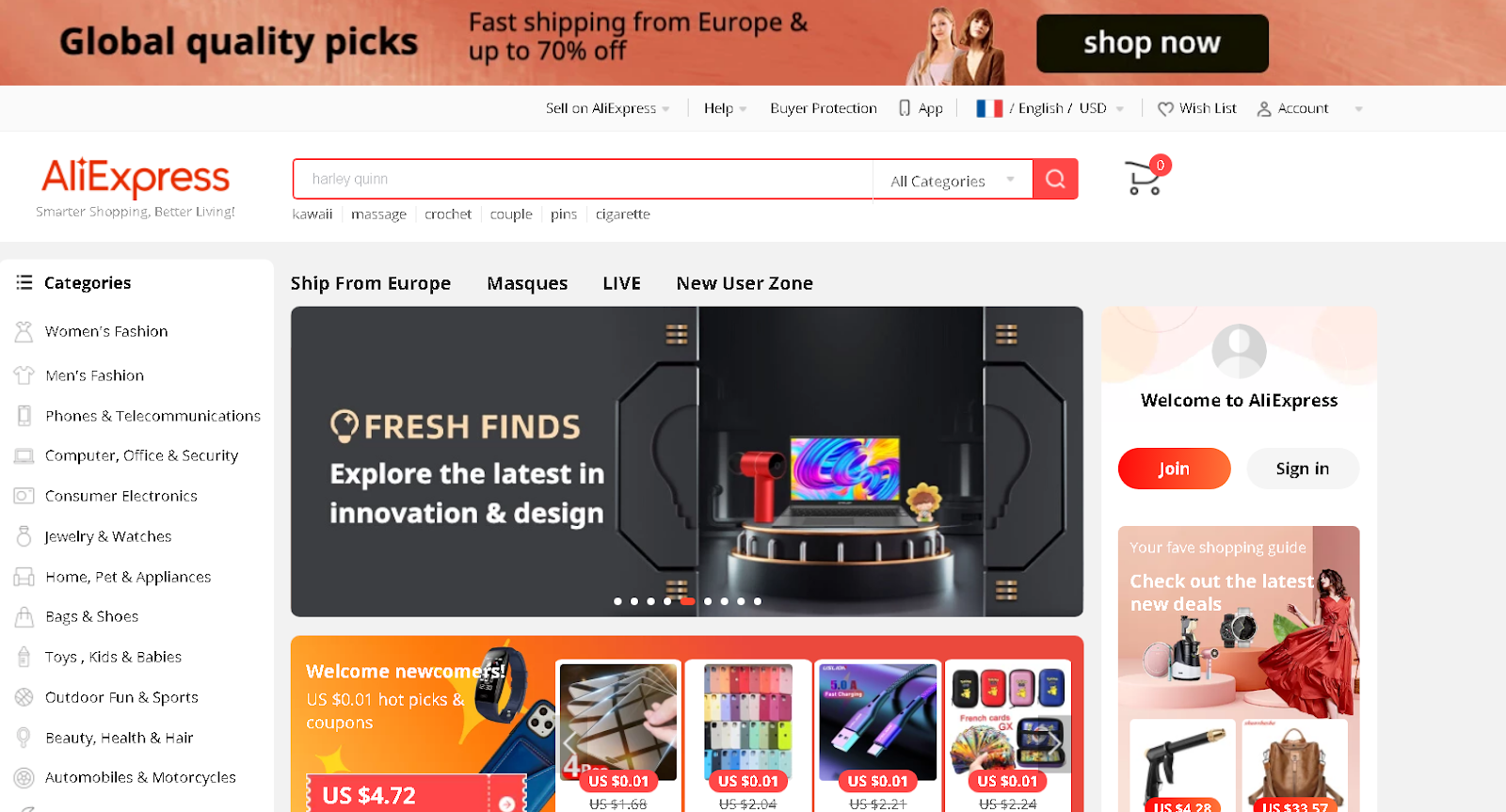Select Jewelry & Watches category icon

24,536
